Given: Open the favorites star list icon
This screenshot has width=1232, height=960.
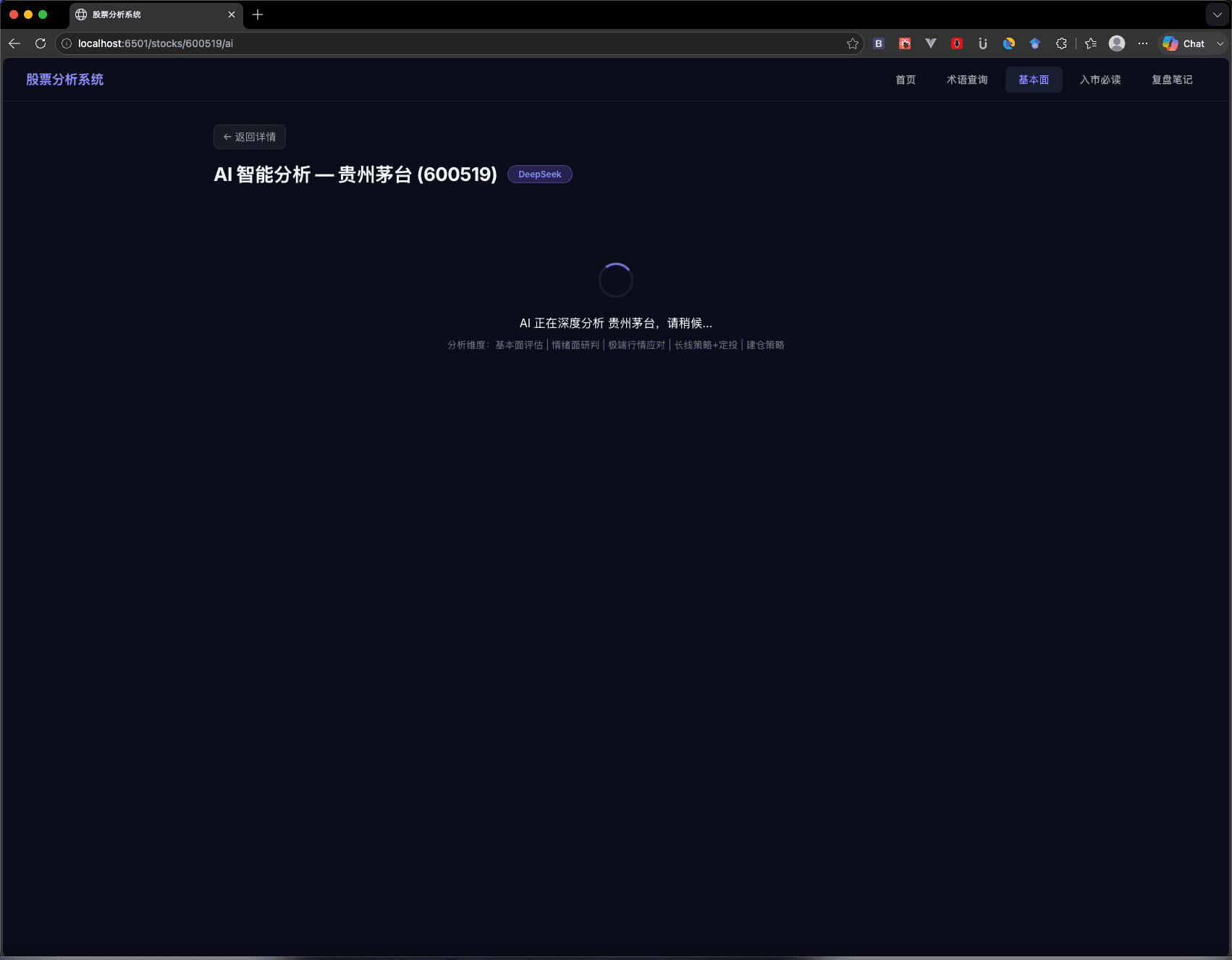Looking at the screenshot, I should point(1091,43).
